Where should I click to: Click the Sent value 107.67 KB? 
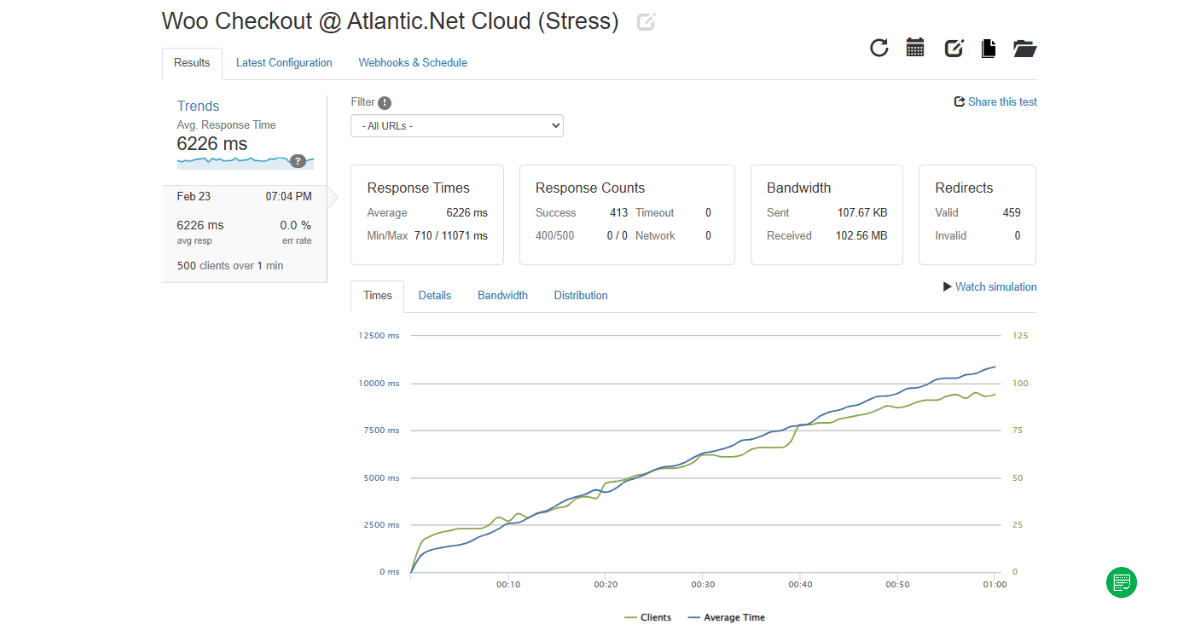click(862, 213)
